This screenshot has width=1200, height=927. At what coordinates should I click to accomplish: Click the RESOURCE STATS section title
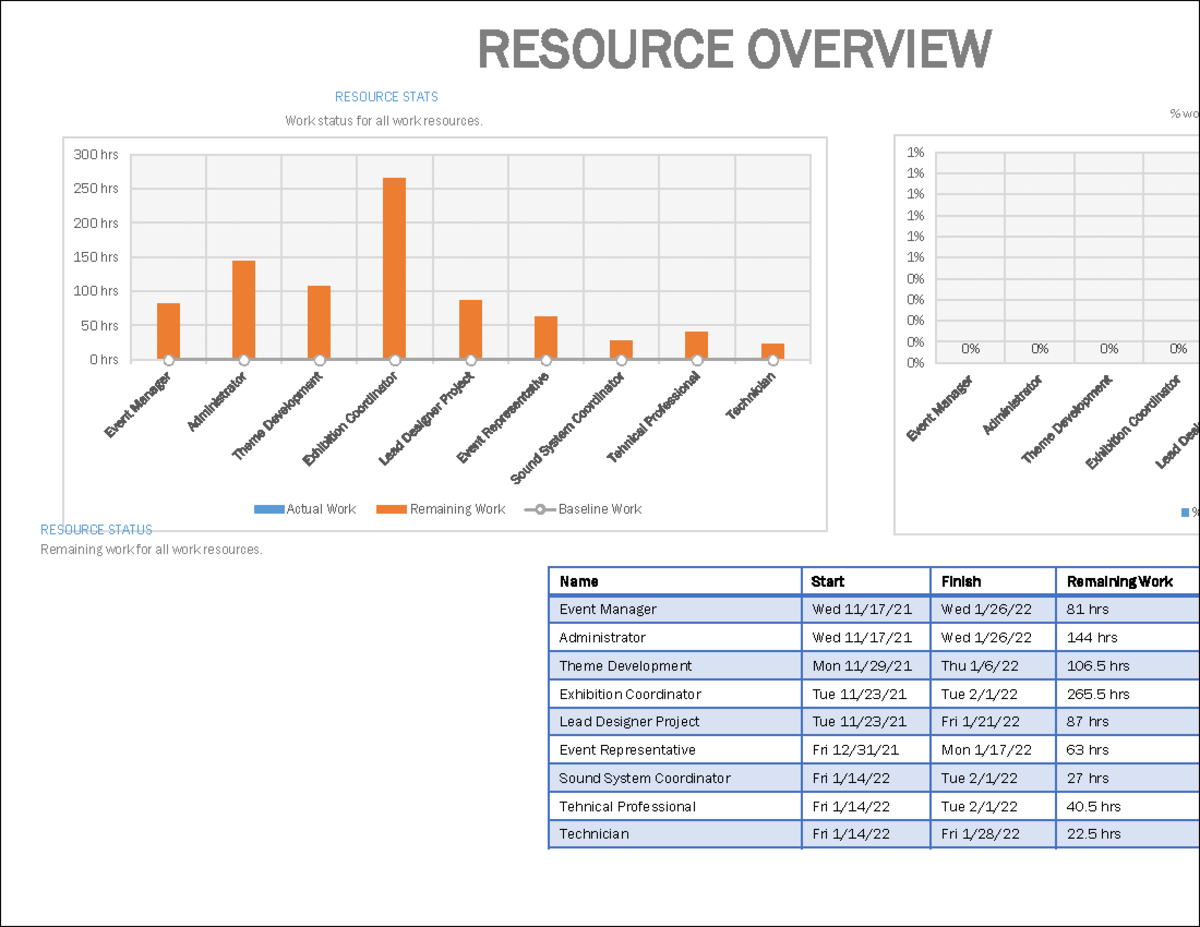(x=386, y=96)
